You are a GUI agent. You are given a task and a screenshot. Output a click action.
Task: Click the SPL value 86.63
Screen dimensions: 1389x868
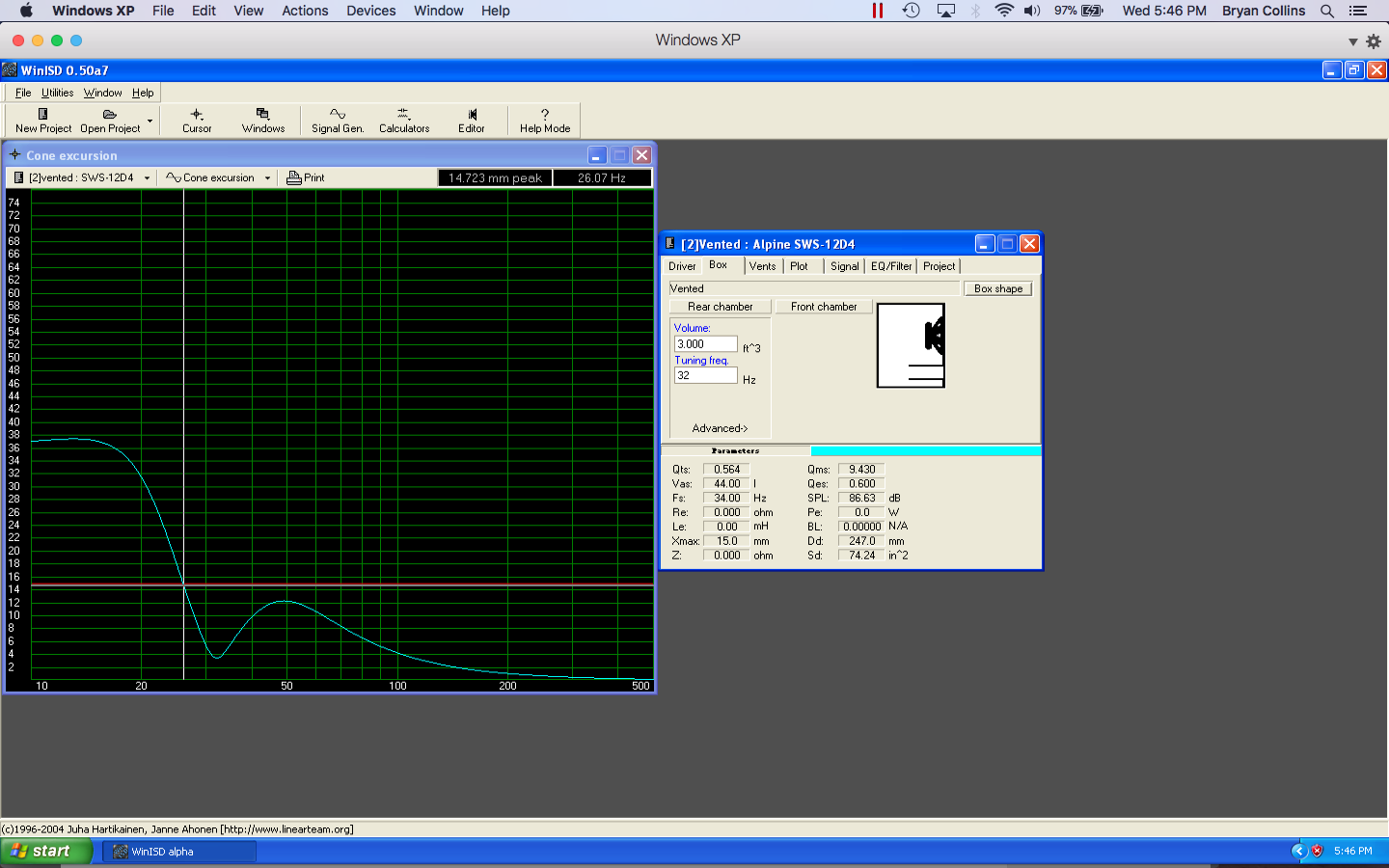click(x=862, y=499)
